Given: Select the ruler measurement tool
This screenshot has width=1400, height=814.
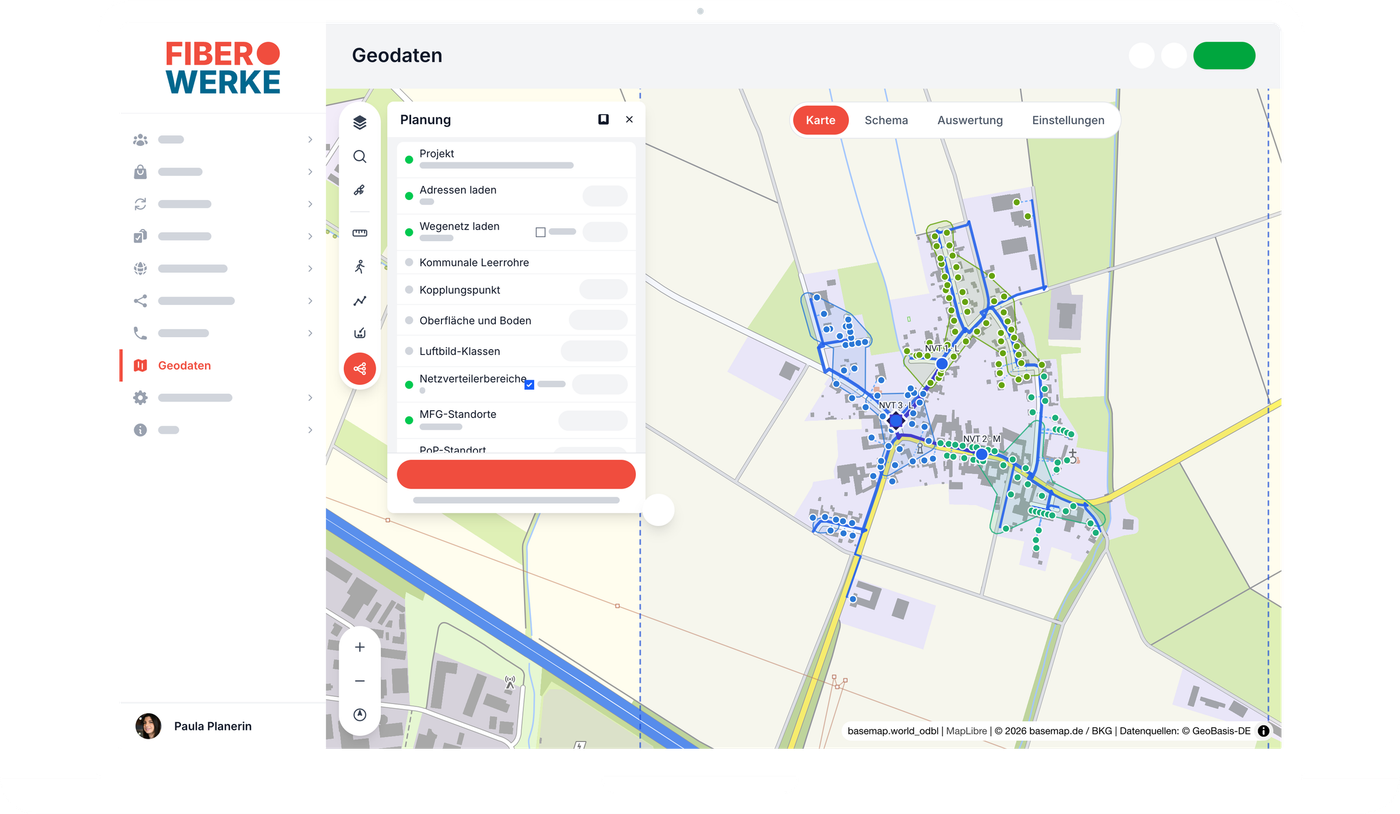Looking at the screenshot, I should click(360, 233).
